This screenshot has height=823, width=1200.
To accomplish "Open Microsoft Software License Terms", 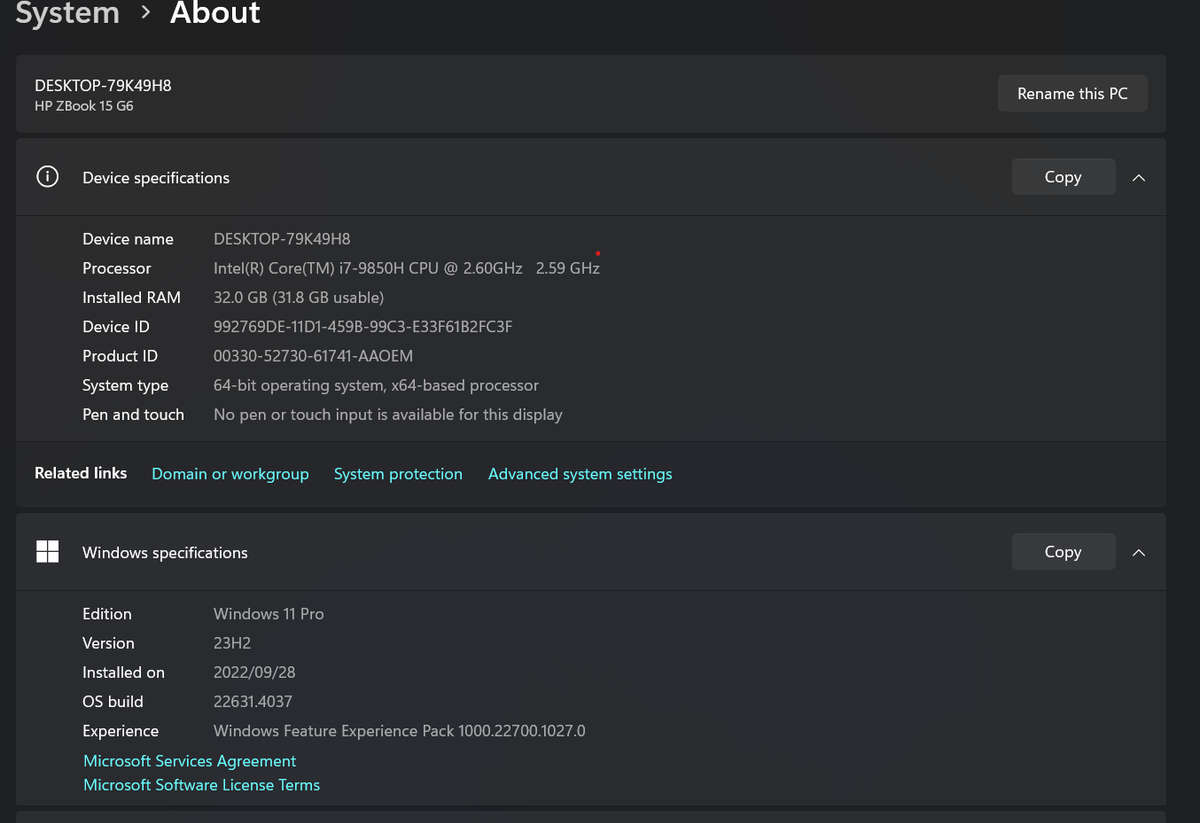I will 202,785.
